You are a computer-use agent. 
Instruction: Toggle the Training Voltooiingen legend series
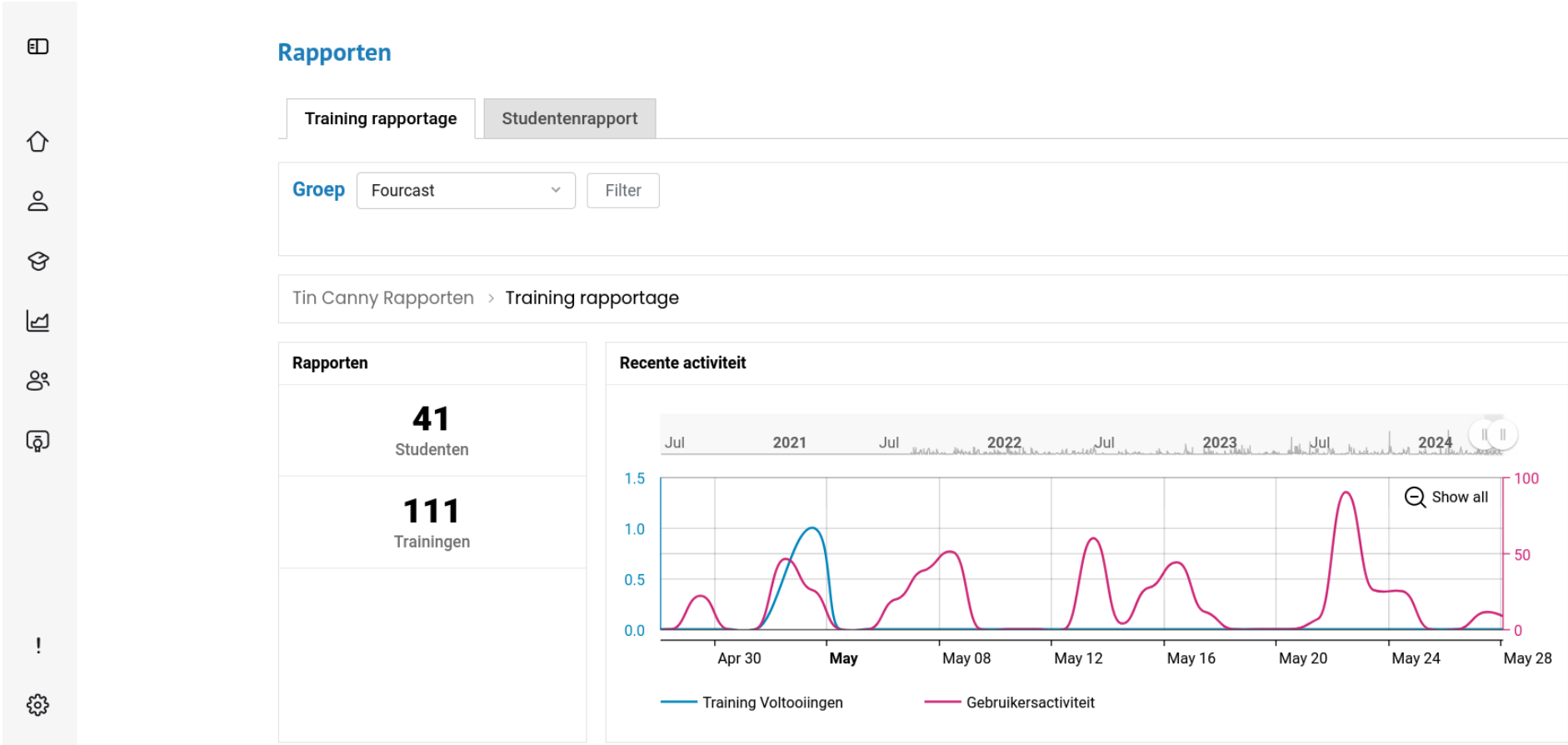pos(752,702)
